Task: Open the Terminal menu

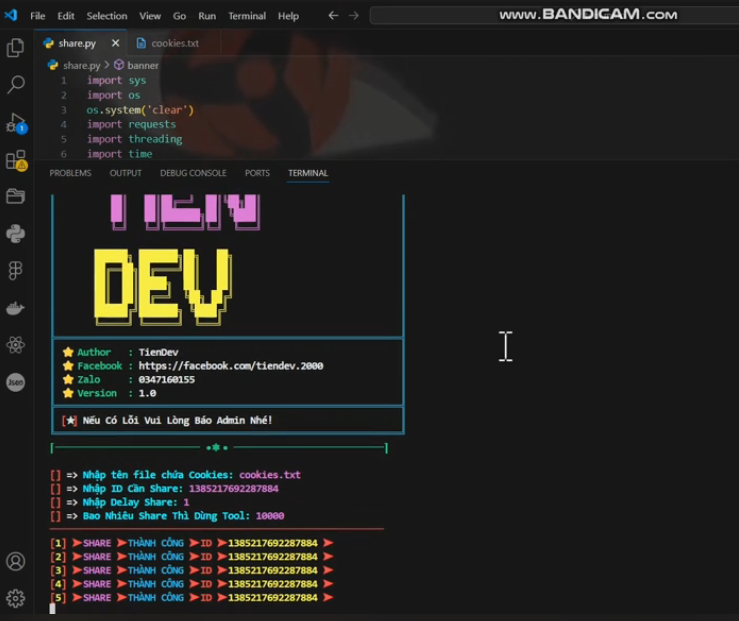Action: (246, 16)
